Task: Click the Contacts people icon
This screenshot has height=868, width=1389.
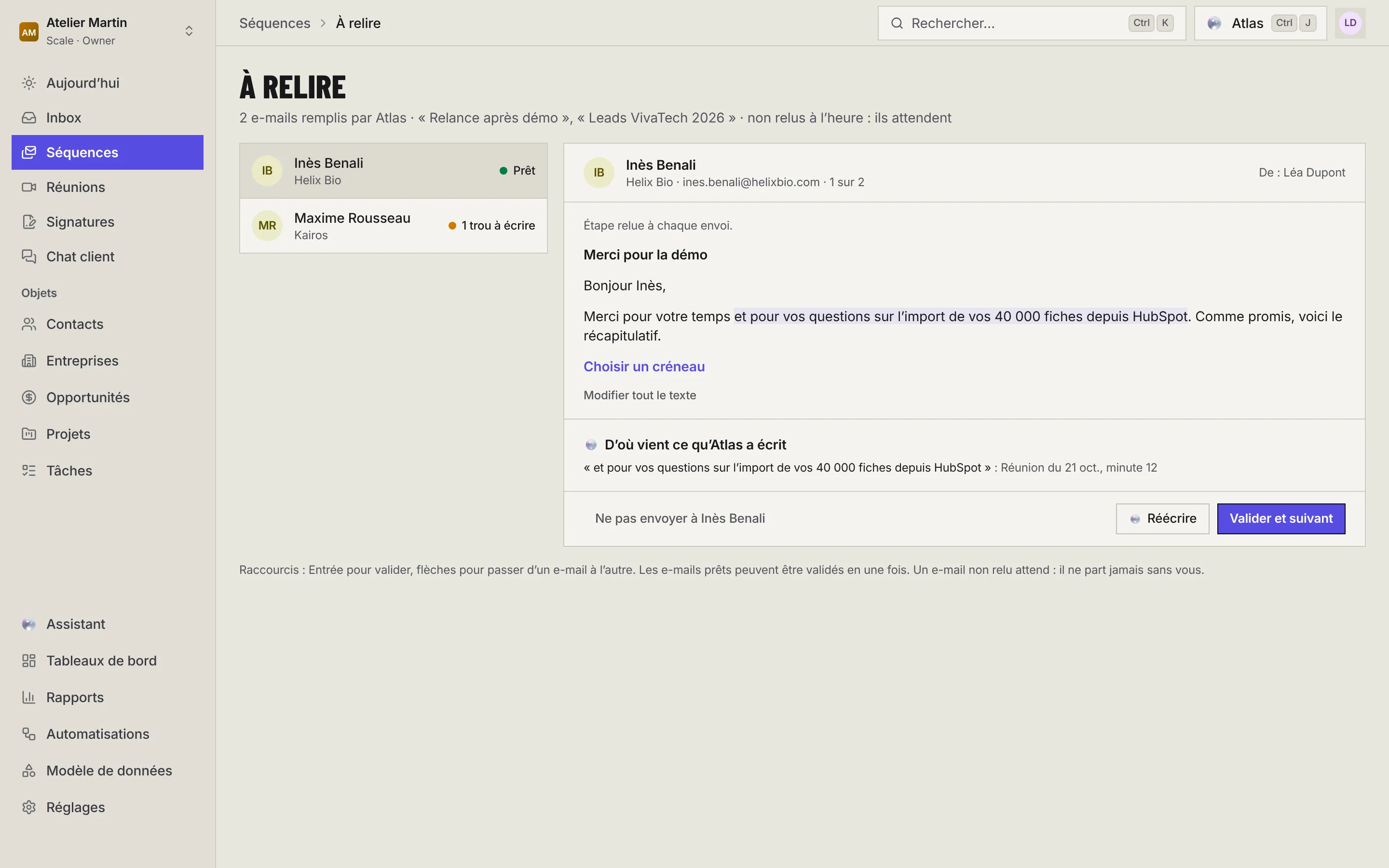Action: tap(29, 325)
